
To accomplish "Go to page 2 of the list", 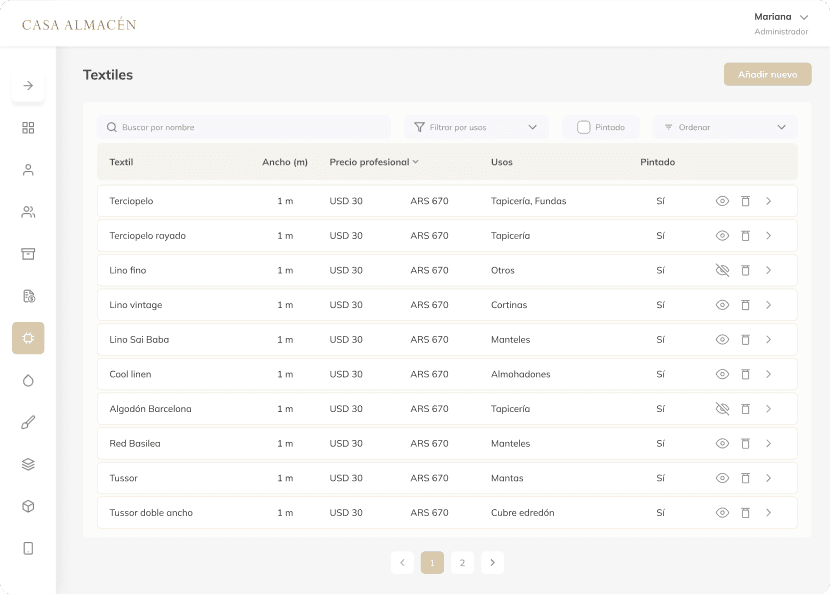I will [x=462, y=563].
